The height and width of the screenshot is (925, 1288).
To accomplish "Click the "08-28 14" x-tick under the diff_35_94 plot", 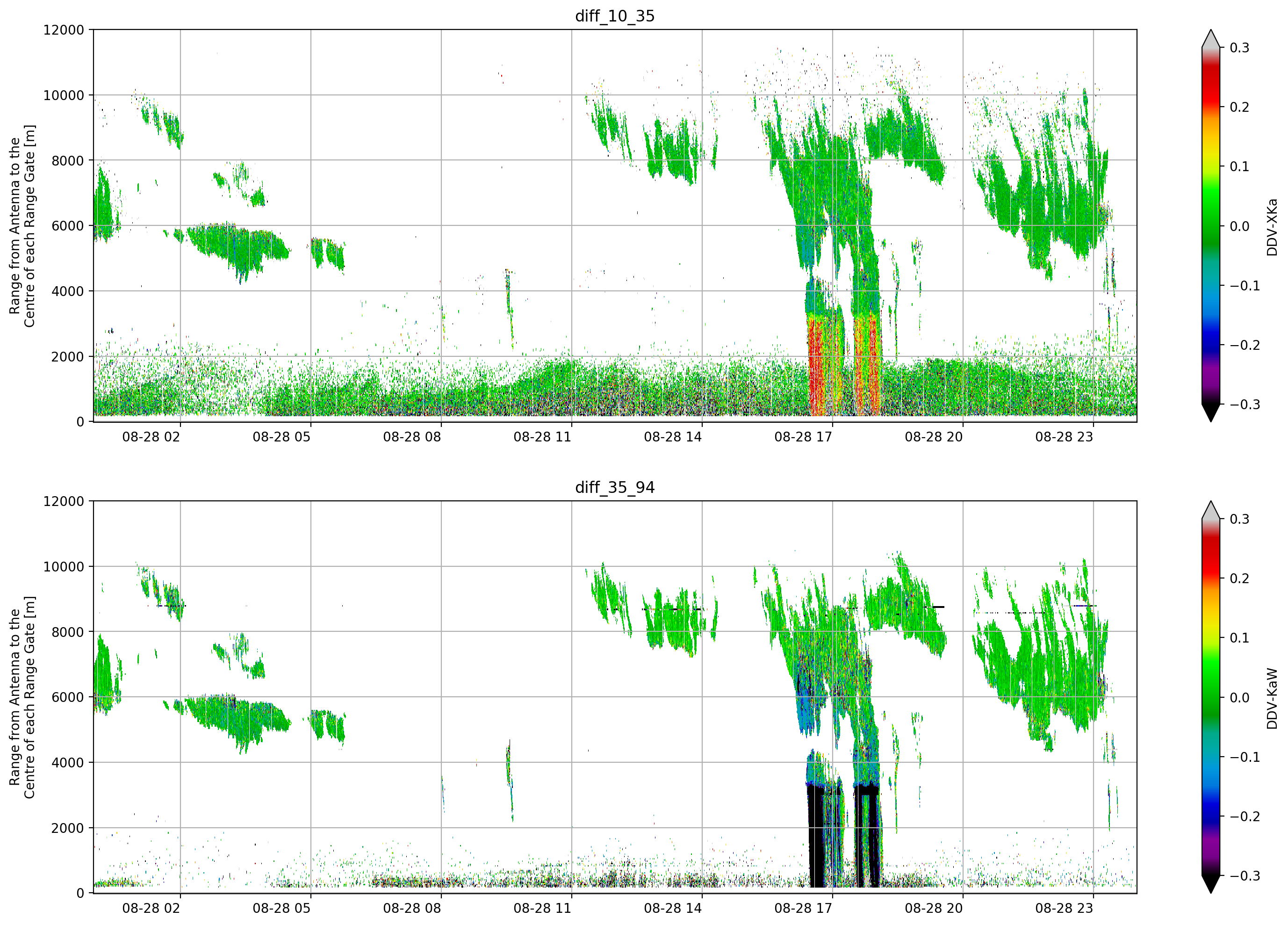I will (x=673, y=909).
